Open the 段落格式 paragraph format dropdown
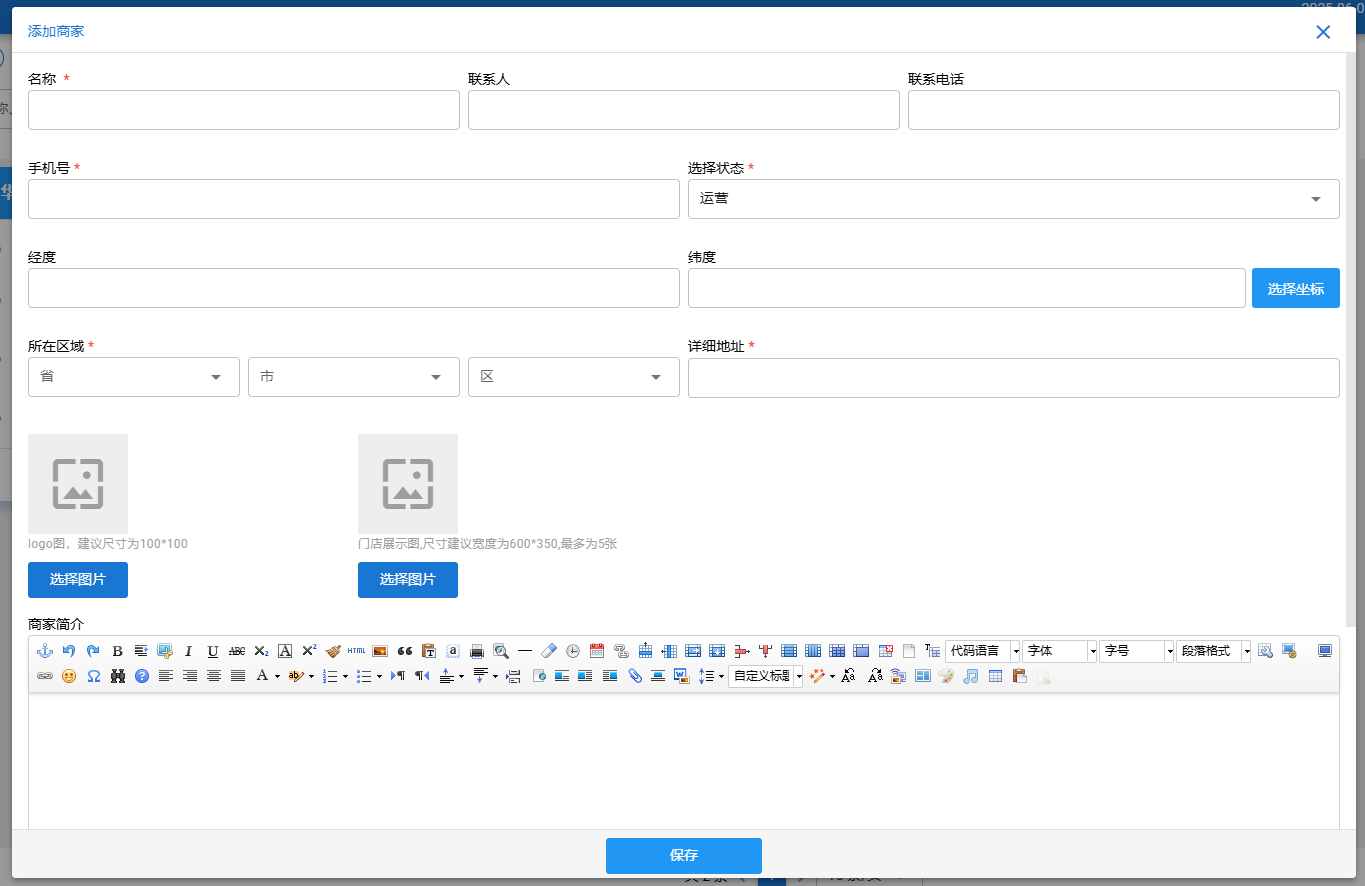Screen dimensions: 1365x886 [x=1213, y=651]
